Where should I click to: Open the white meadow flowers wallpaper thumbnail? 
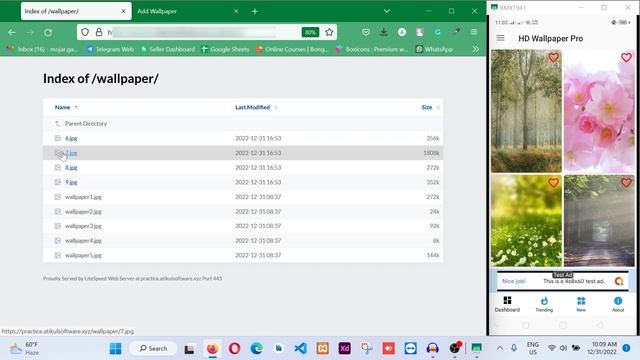pyautogui.click(x=526, y=221)
